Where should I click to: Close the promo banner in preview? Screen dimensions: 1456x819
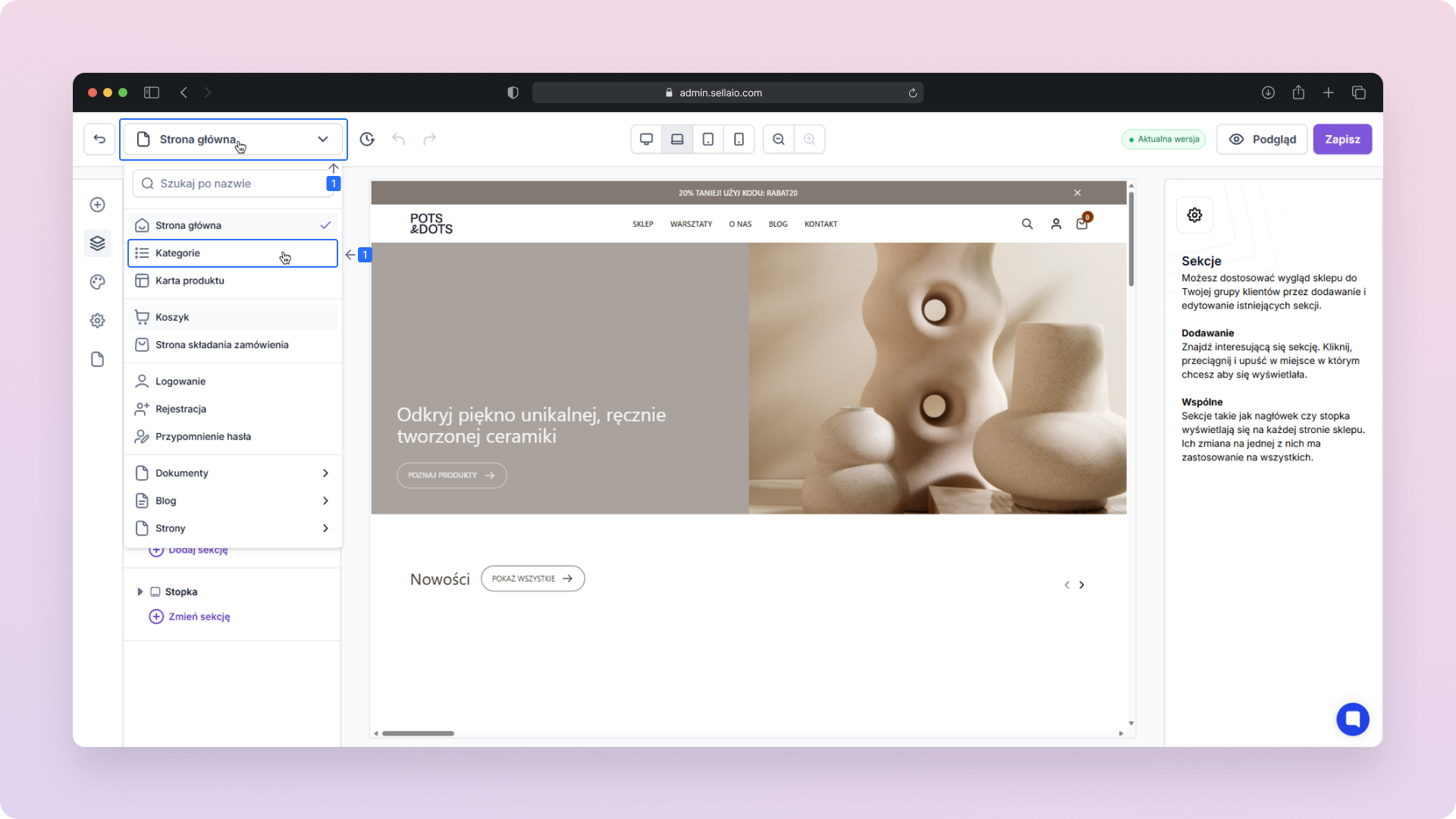(1077, 193)
